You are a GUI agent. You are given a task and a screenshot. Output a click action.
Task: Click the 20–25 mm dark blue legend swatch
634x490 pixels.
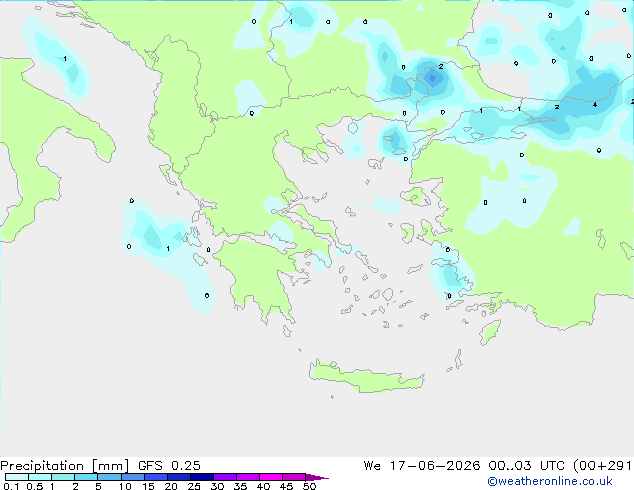coord(178,477)
